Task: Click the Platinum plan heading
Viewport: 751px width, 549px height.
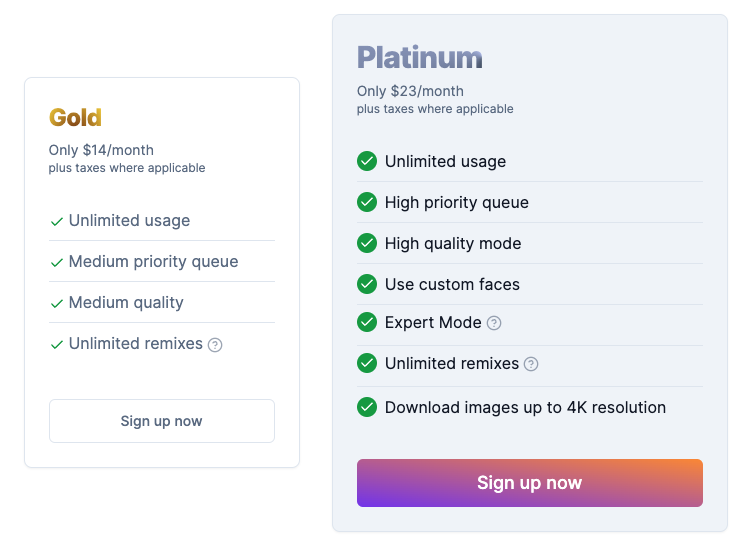Action: click(420, 57)
